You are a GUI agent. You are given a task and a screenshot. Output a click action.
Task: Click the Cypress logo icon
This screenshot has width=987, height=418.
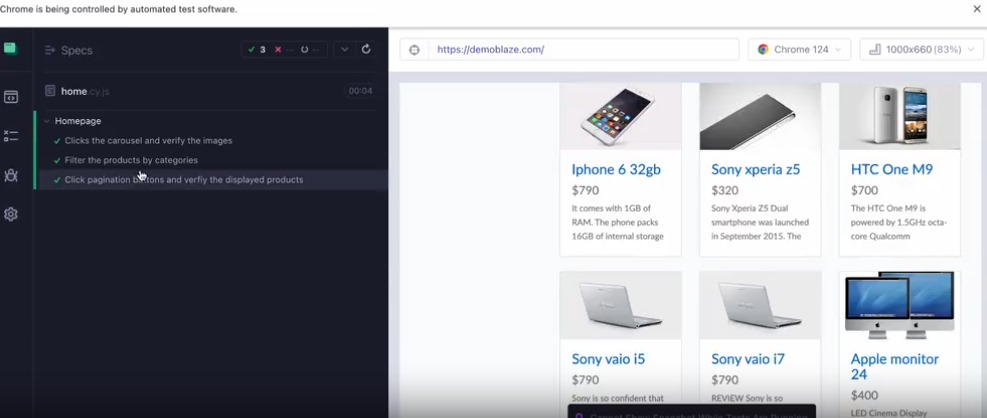coord(11,49)
